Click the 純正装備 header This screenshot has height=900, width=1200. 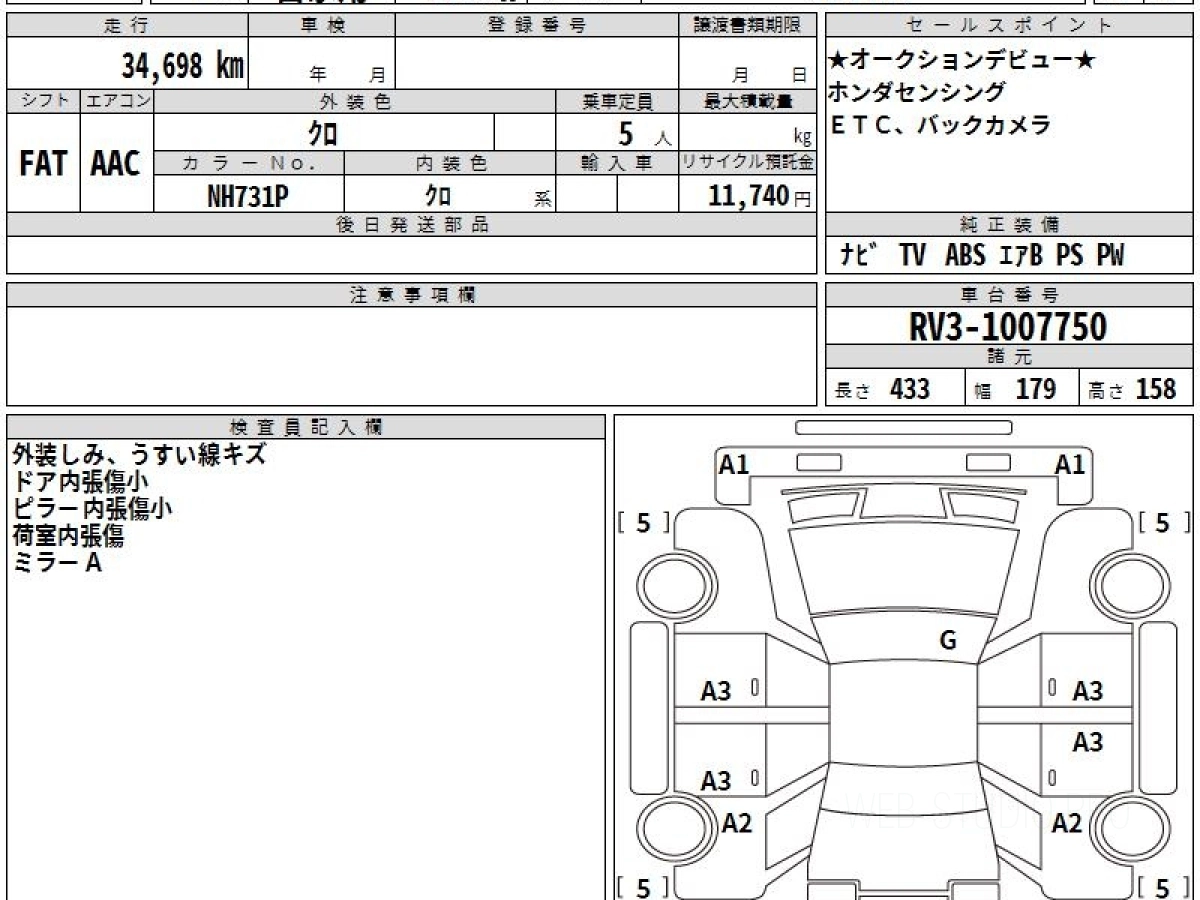coord(1010,225)
